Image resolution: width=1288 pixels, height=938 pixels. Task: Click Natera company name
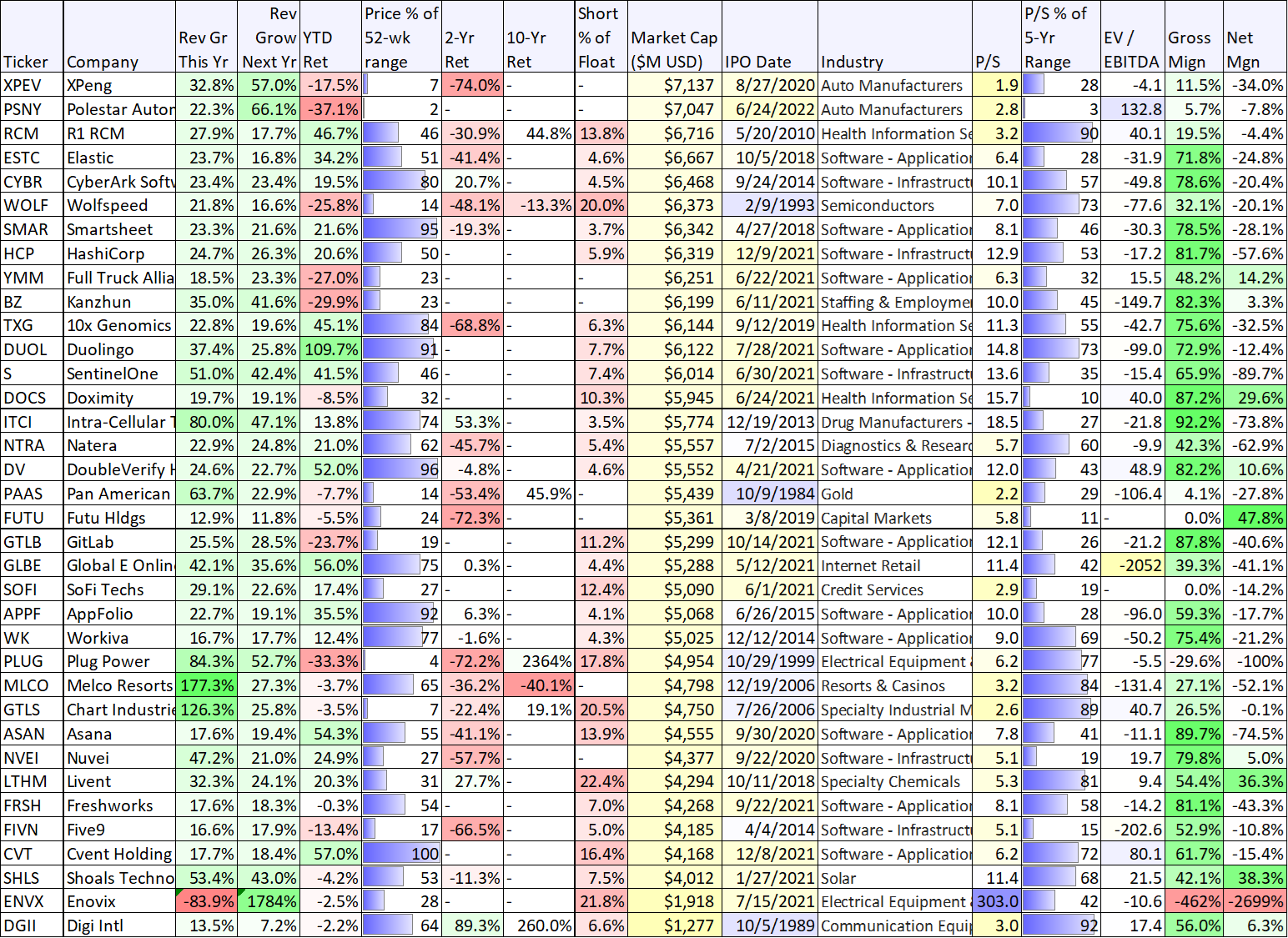[119, 445]
